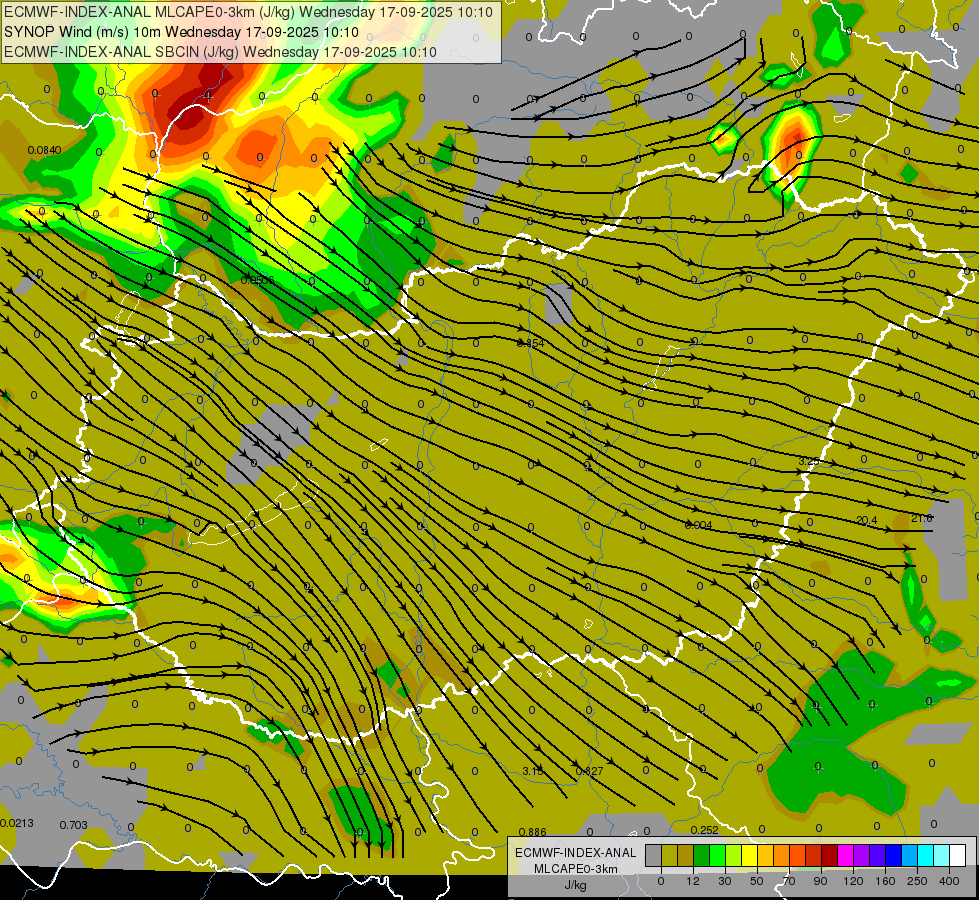This screenshot has width=979, height=900.
Task: Click the legend tick value 160
Action: click(885, 881)
